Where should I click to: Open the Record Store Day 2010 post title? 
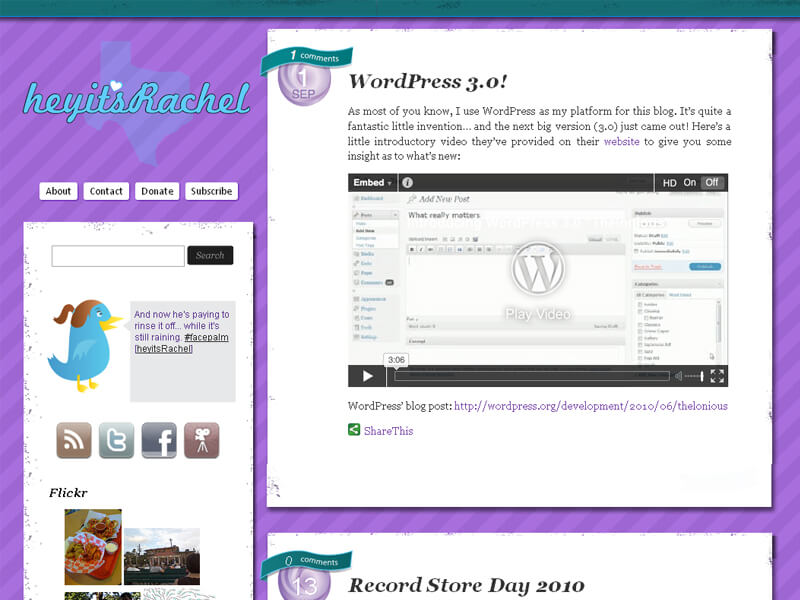[x=466, y=585]
